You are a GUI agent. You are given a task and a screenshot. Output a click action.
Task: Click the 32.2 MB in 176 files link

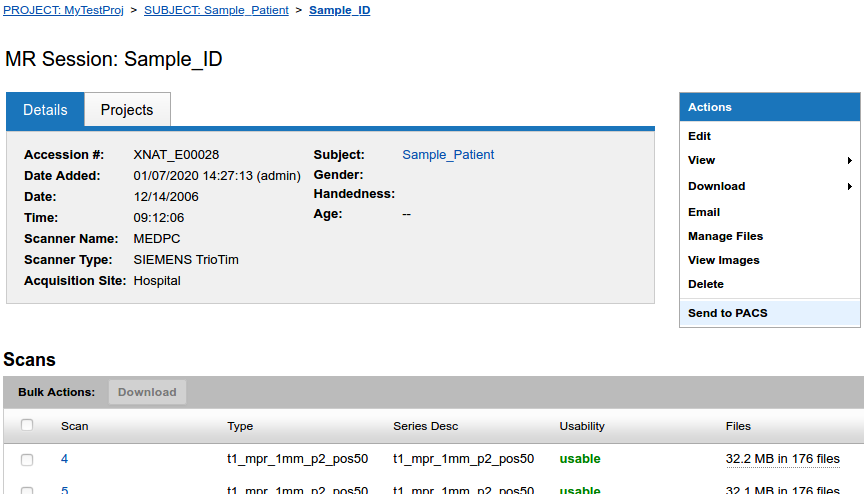click(782, 459)
